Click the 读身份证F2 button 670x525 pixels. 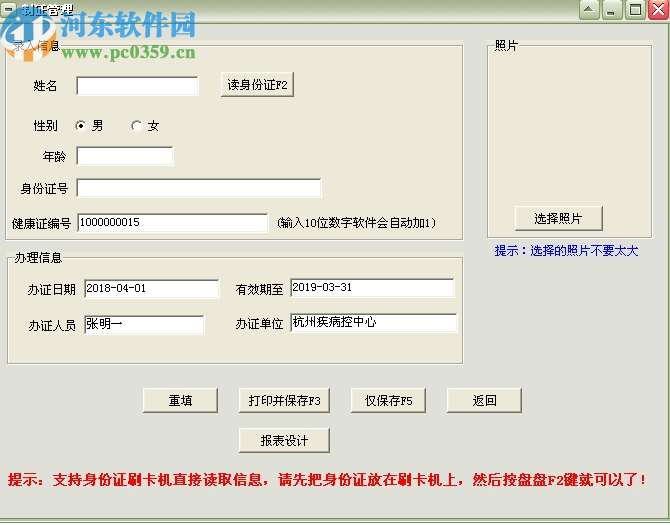click(257, 85)
